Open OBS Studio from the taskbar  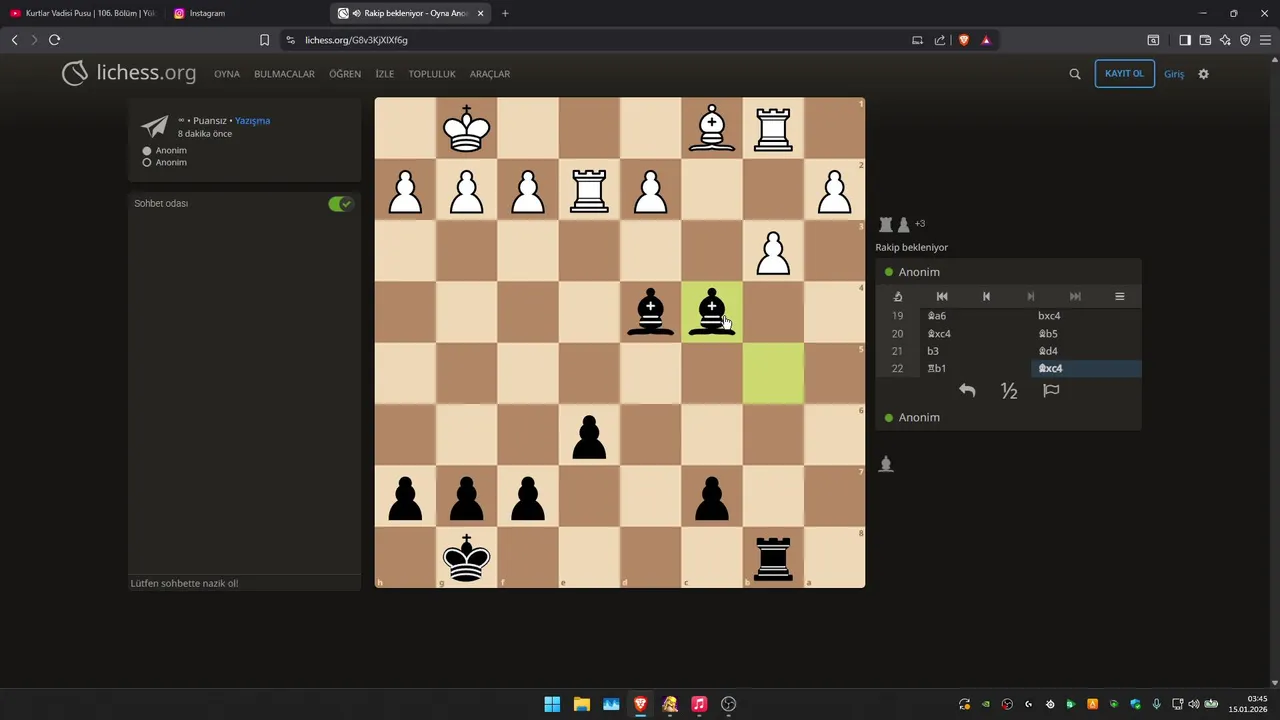[x=728, y=704]
